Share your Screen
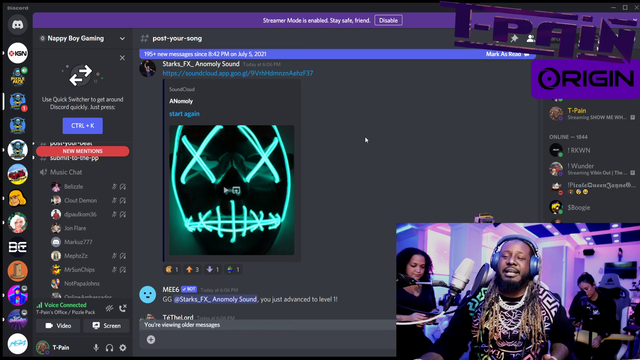This screenshot has height=360, width=640. 106,326
